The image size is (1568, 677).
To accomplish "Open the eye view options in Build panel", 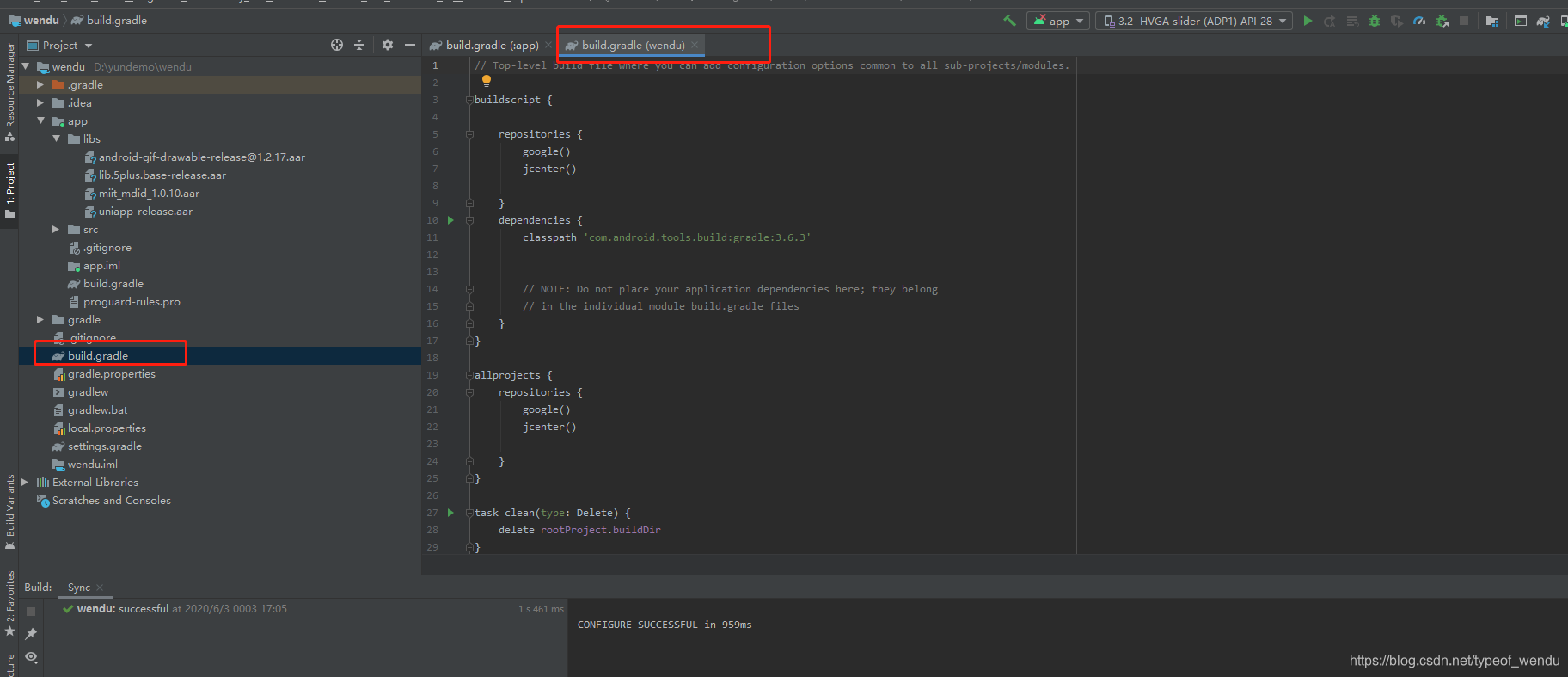I will [31, 657].
